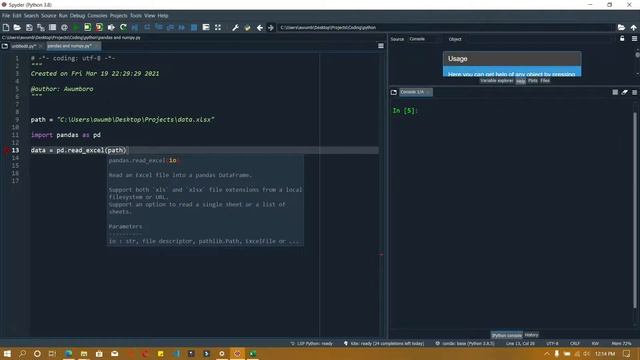This screenshot has width=640, height=360.
Task: Open Help pane options menu
Action: pyautogui.click(x=634, y=38)
